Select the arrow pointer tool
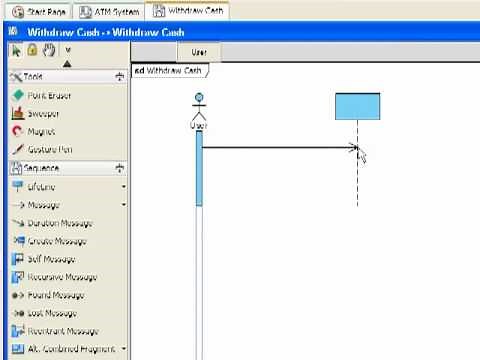Screen dimensions: 480x360 pos(16,51)
